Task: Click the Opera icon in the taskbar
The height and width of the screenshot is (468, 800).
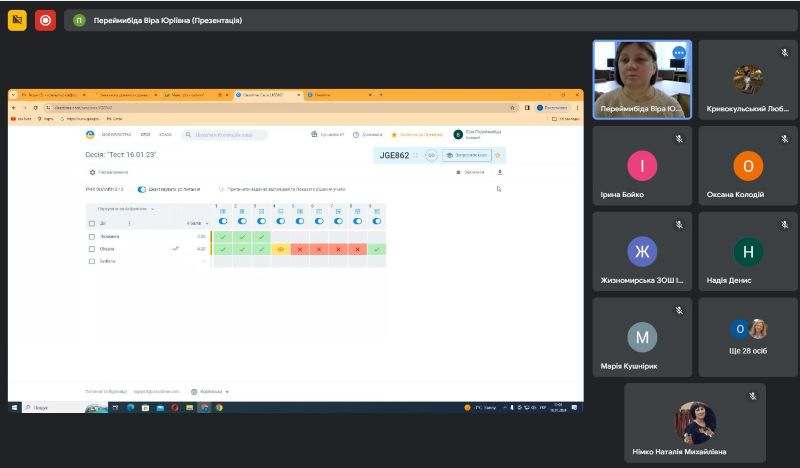Action: coord(175,407)
